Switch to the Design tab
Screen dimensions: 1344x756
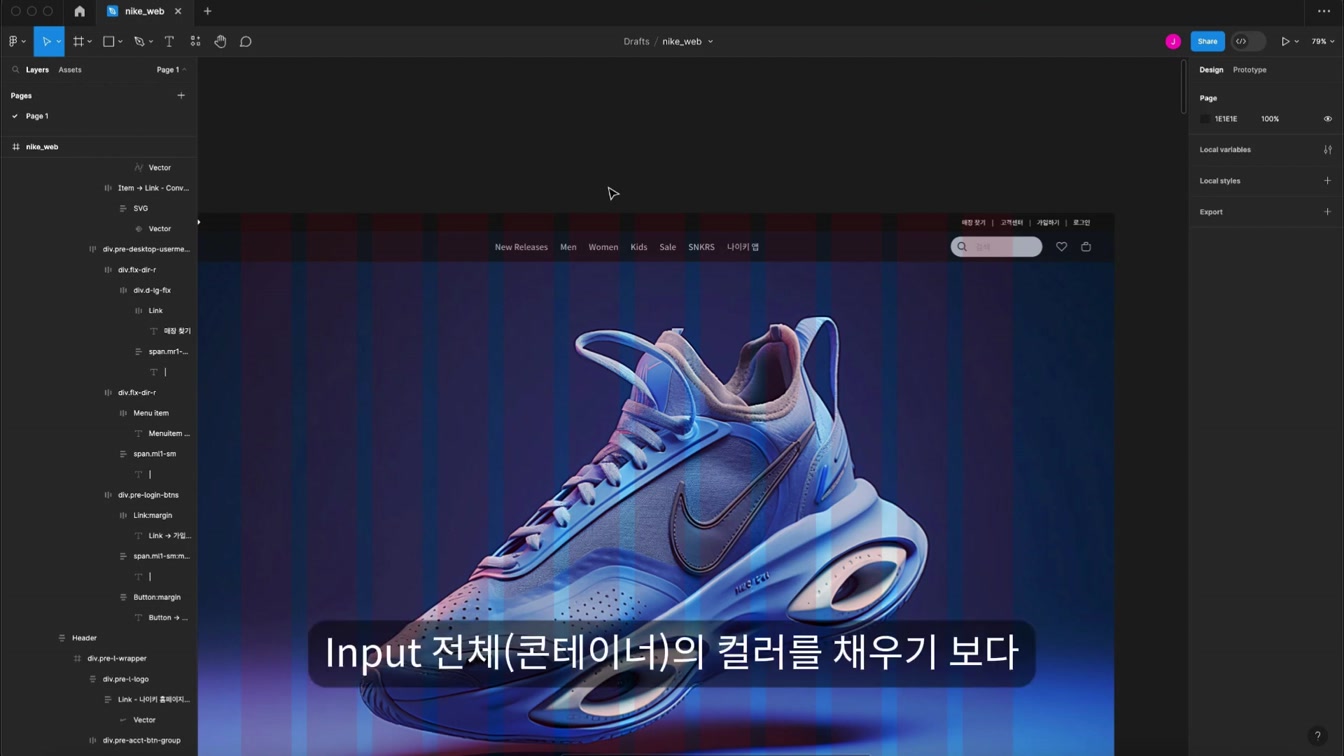pyautogui.click(x=1211, y=70)
